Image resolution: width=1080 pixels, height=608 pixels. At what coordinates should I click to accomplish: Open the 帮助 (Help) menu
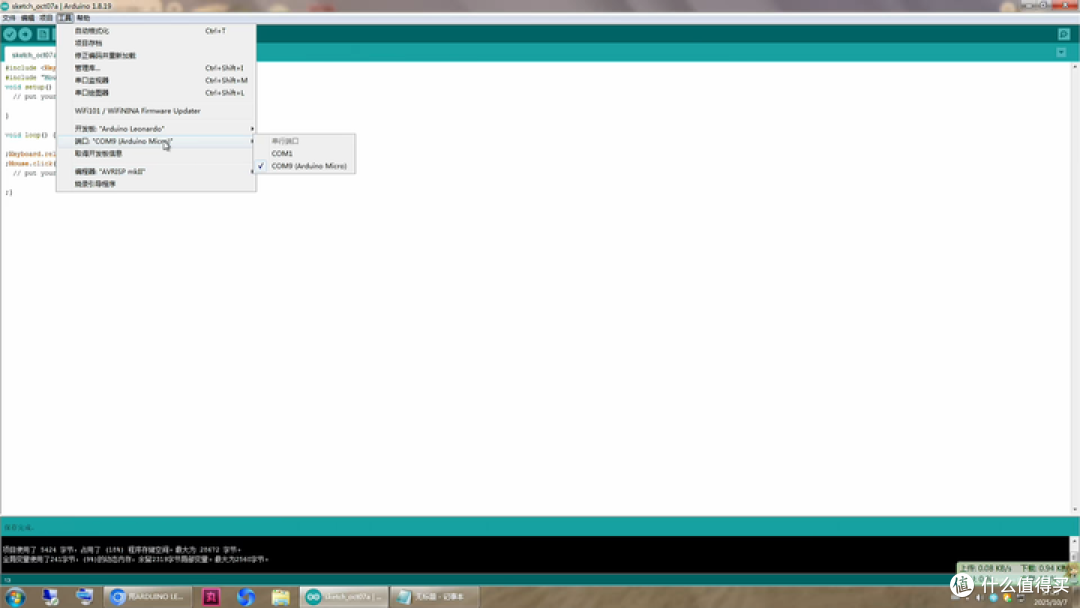click(x=83, y=18)
